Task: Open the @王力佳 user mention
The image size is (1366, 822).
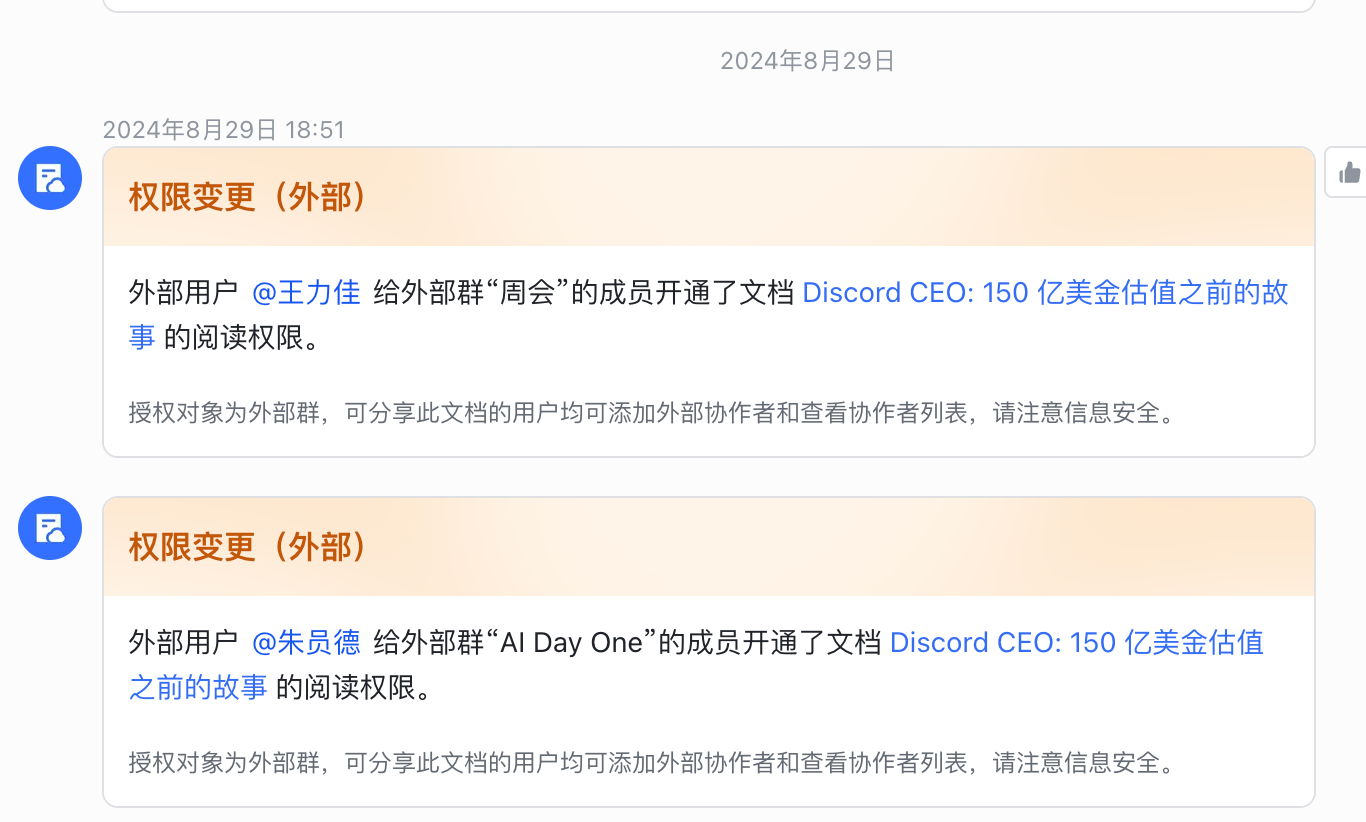Action: tap(306, 293)
